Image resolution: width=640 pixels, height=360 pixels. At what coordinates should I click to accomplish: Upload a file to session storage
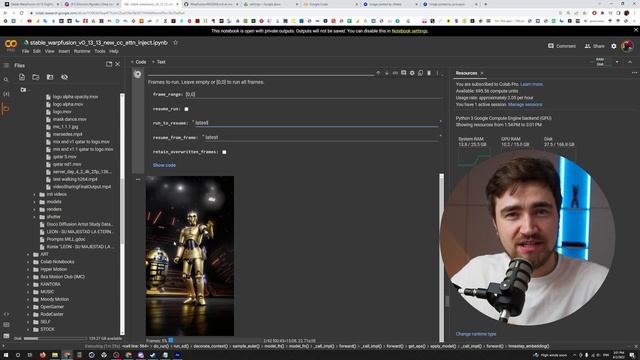coord(22,77)
